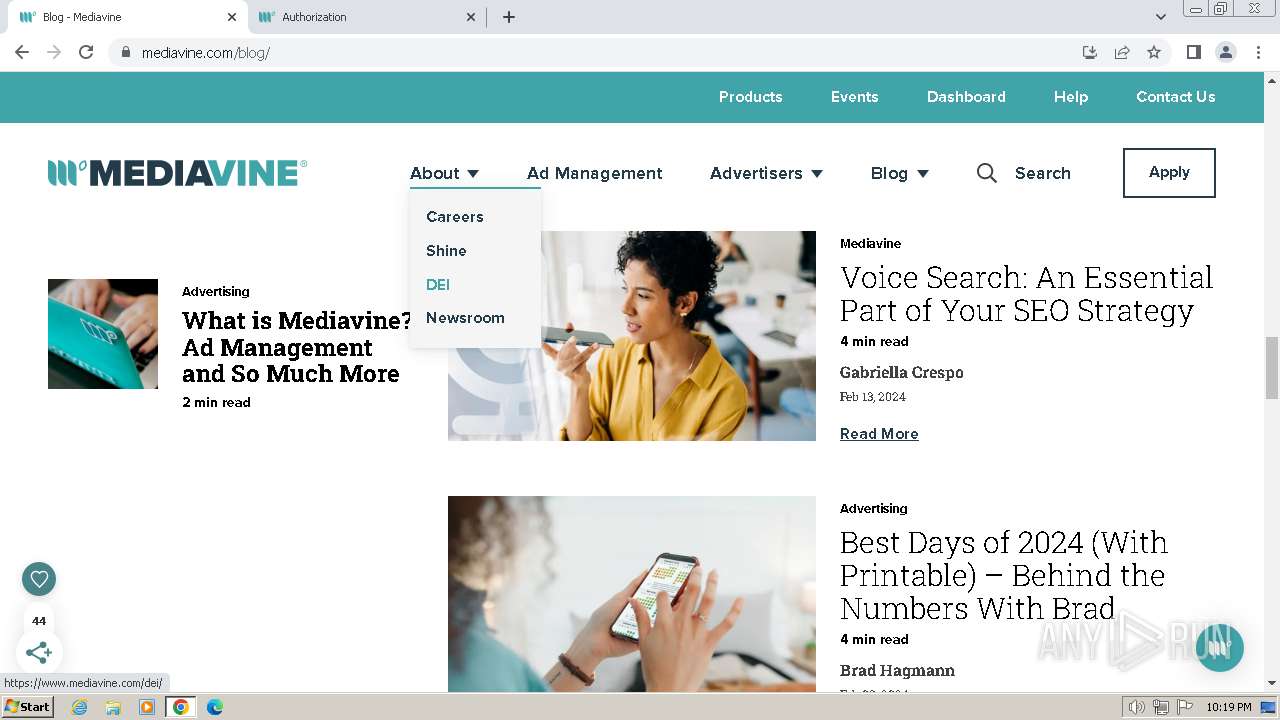Viewport: 1280px width, 720px height.
Task: Switch to the Authorization tab
Action: click(x=365, y=17)
